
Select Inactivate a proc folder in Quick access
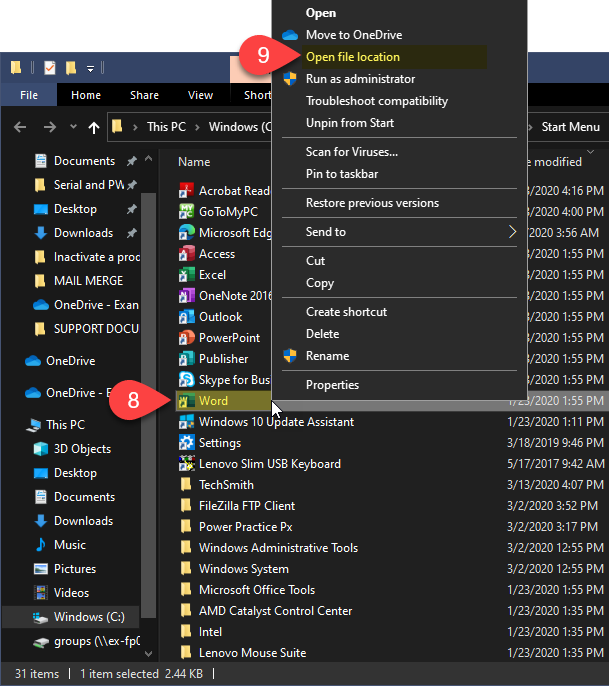tap(97, 257)
